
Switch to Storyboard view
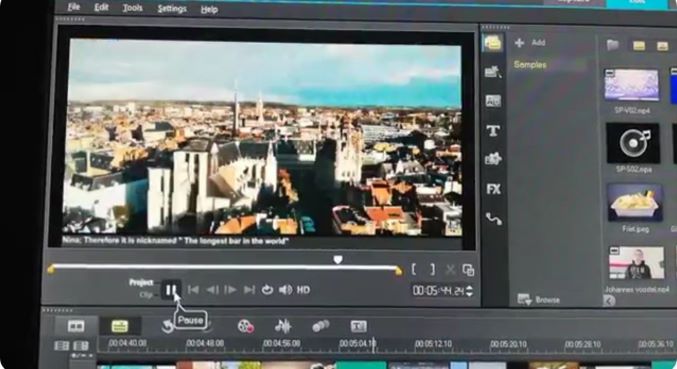coord(76,326)
